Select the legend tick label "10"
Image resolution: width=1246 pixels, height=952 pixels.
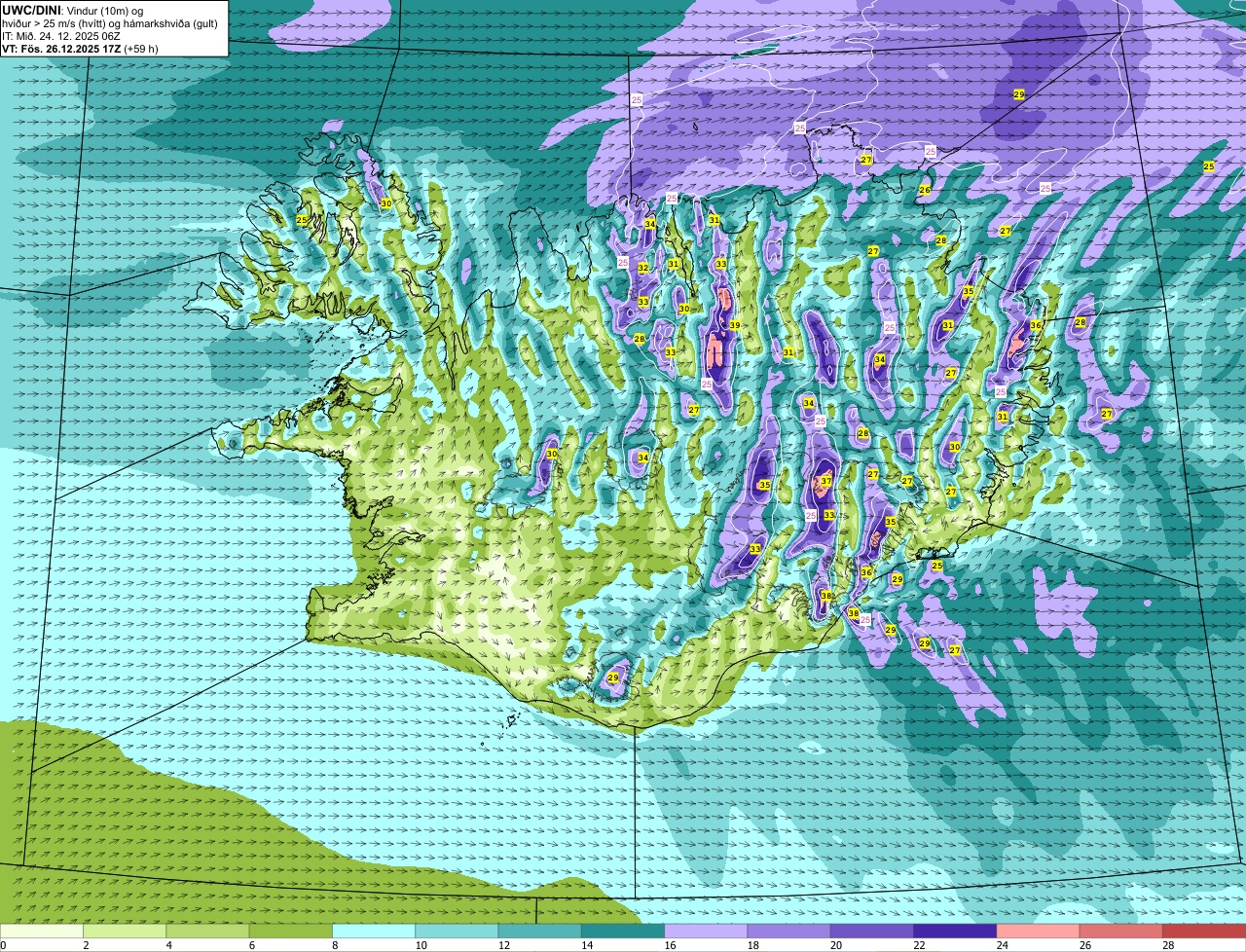point(420,945)
